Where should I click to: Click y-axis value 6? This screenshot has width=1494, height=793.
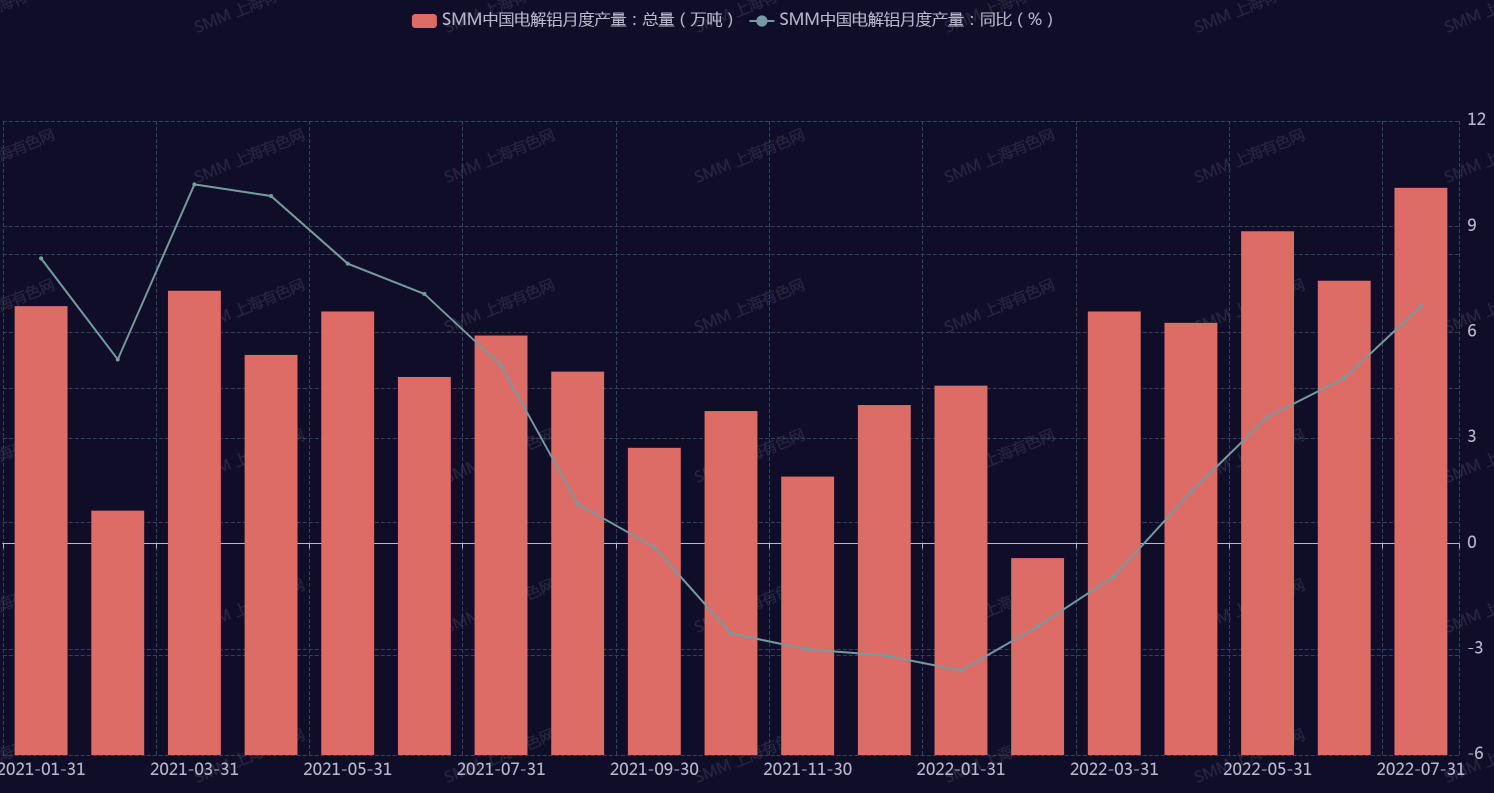point(1471,331)
